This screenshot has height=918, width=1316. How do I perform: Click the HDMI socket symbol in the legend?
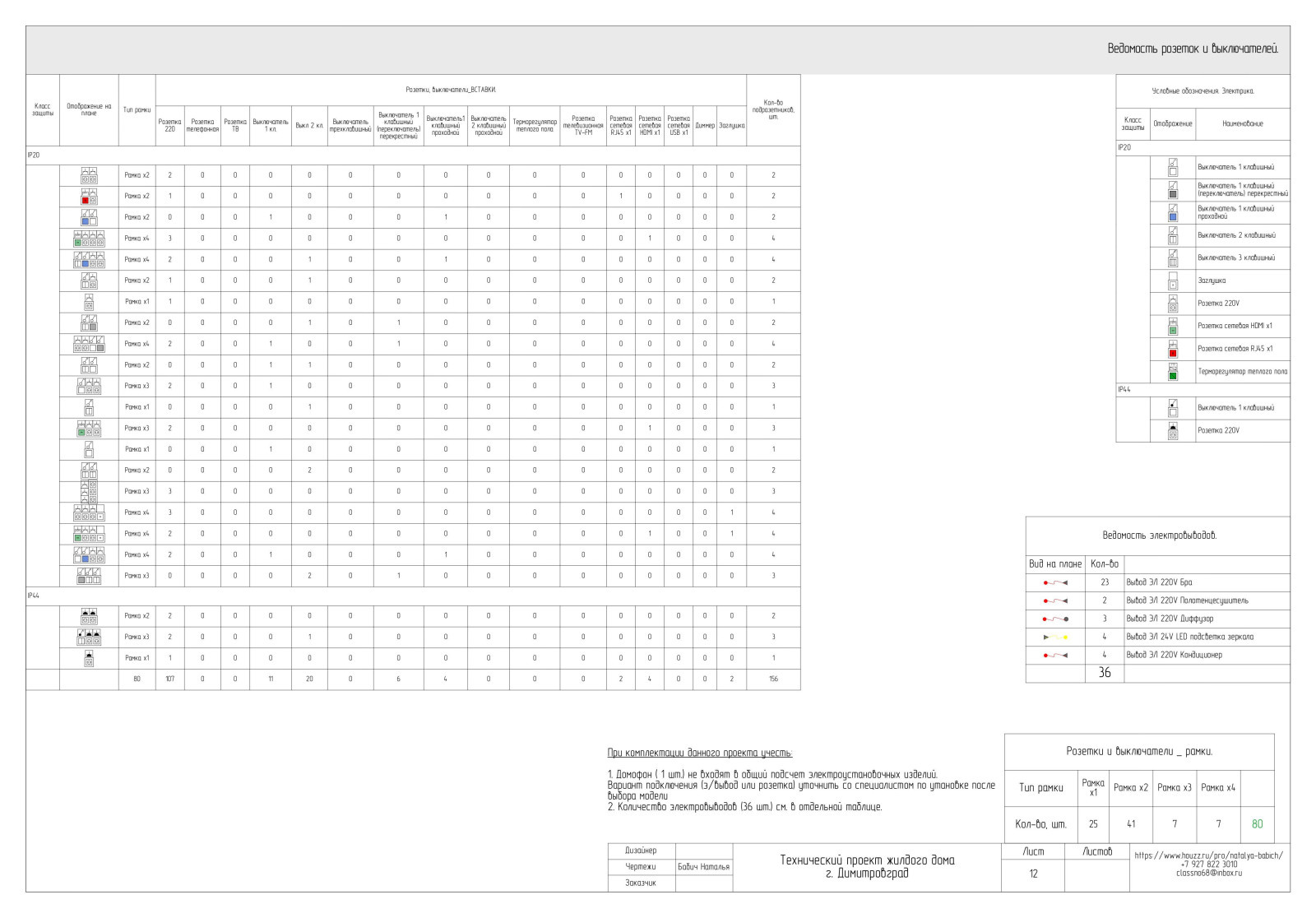1173,327
